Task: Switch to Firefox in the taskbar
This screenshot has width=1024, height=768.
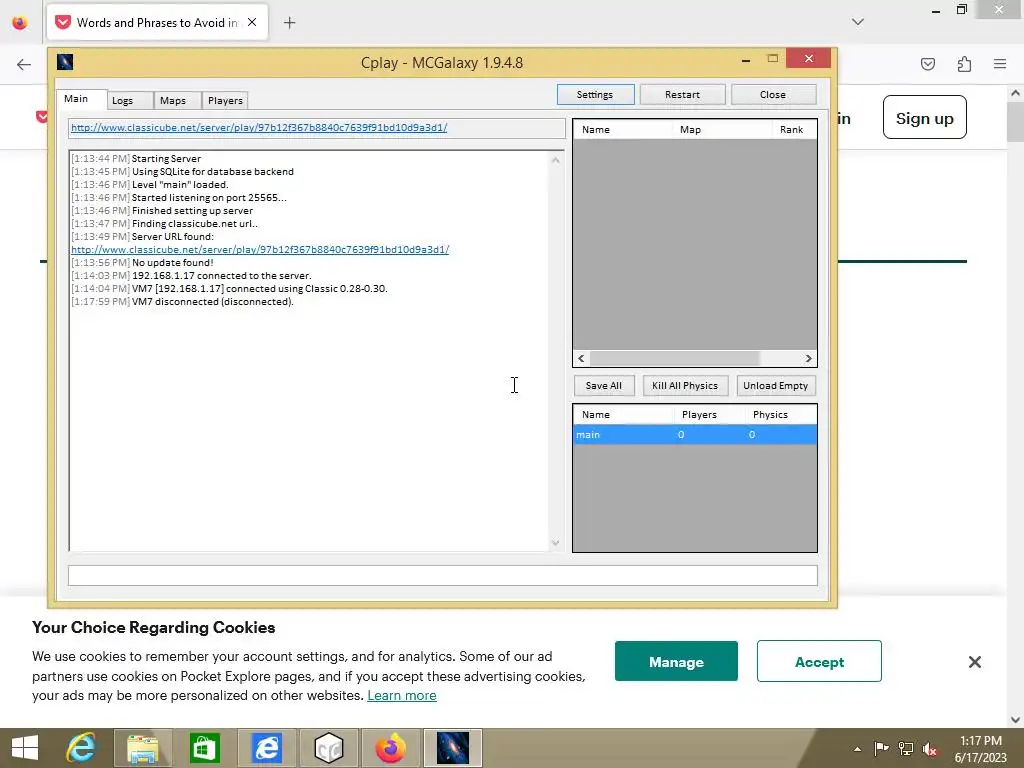Action: (x=391, y=748)
